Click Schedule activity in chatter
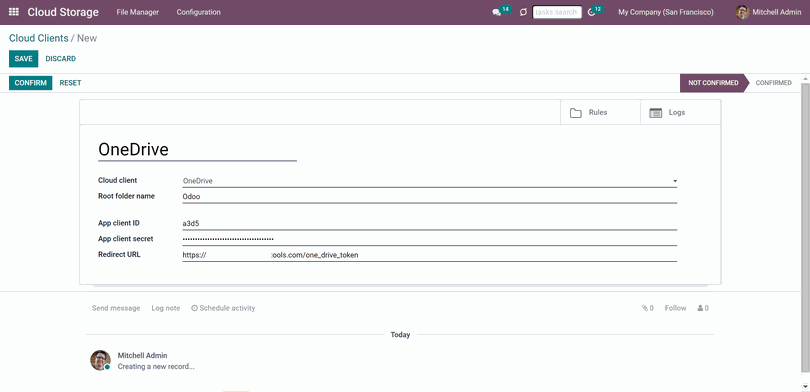 click(x=223, y=308)
